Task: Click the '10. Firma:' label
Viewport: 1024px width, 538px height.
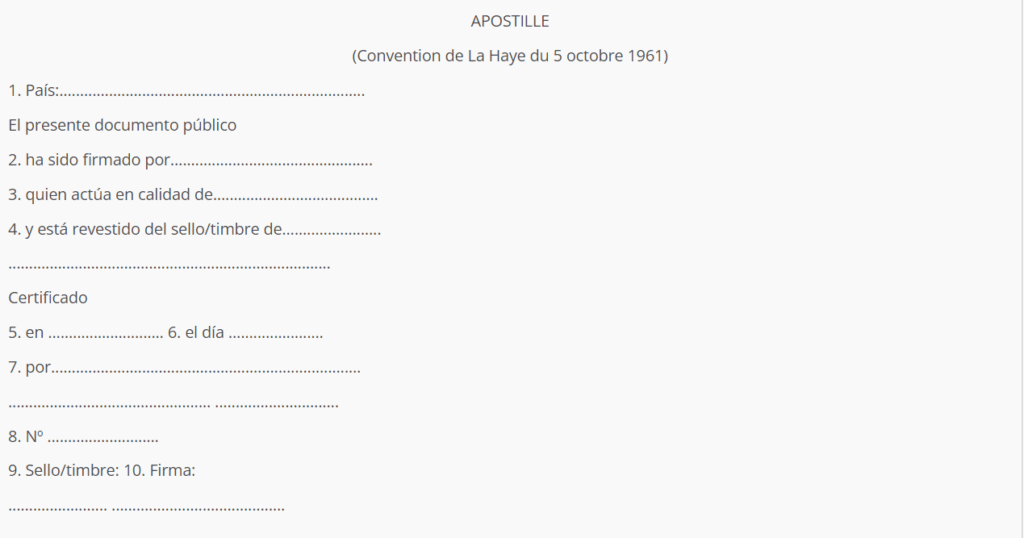Action: coord(159,471)
